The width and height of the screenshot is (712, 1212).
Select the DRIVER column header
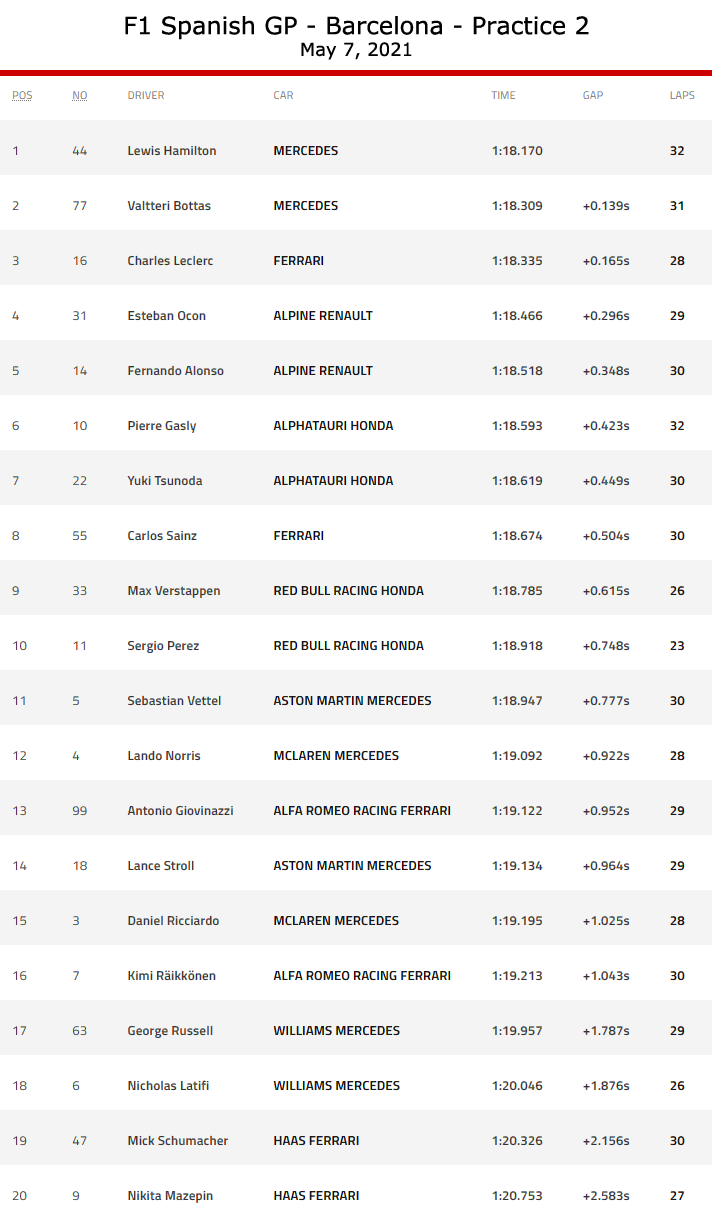click(146, 96)
